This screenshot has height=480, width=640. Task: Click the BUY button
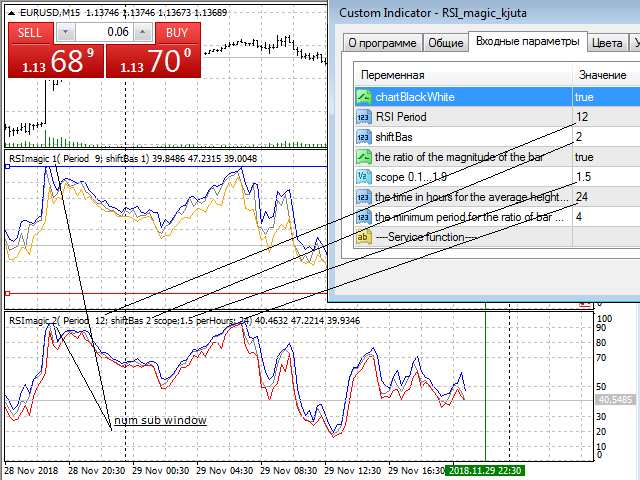(177, 33)
